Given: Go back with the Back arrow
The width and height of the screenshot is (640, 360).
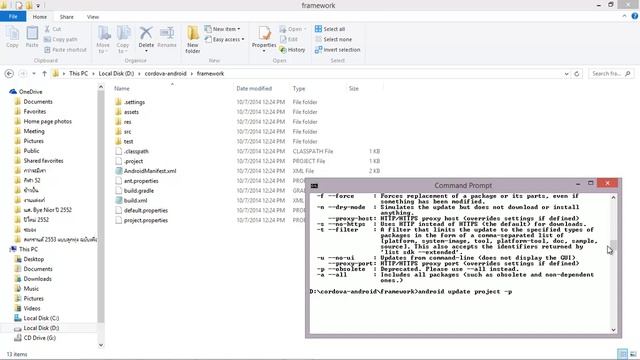Looking at the screenshot, I should 9,73.
